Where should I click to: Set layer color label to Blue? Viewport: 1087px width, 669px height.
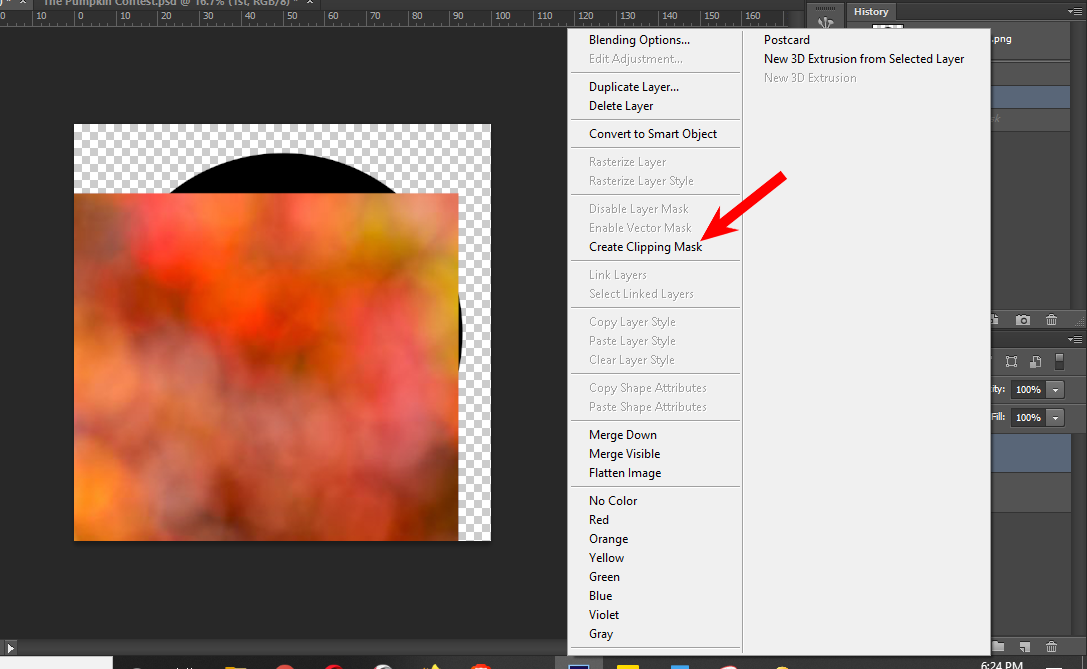(x=600, y=596)
